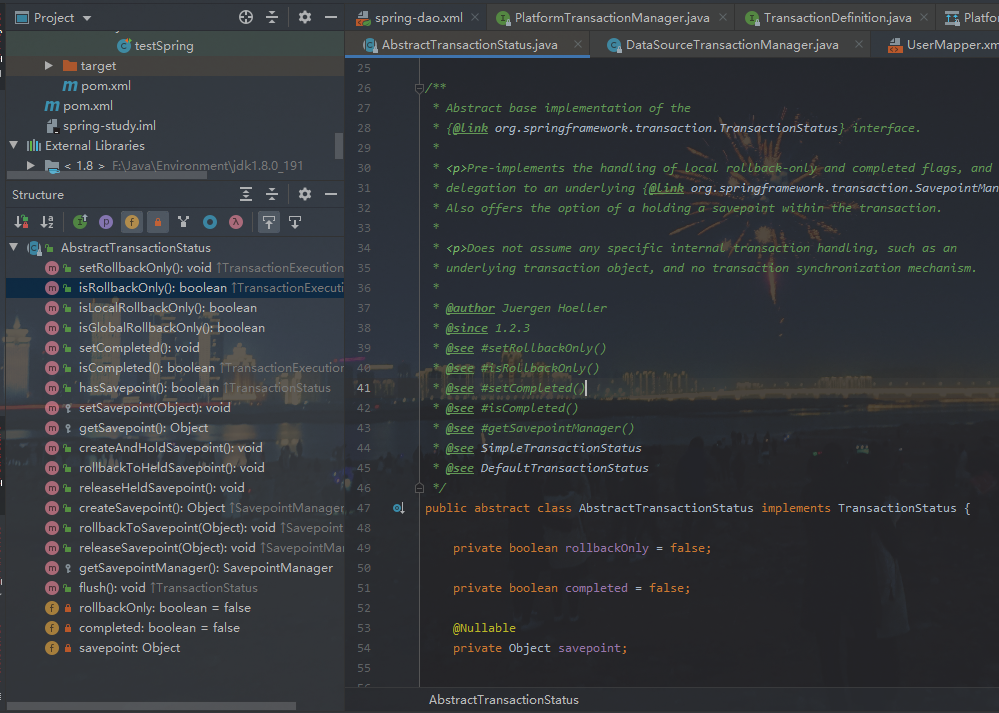
Task: Expand all nodes in Structure panel
Action: pyautogui.click(x=246, y=194)
